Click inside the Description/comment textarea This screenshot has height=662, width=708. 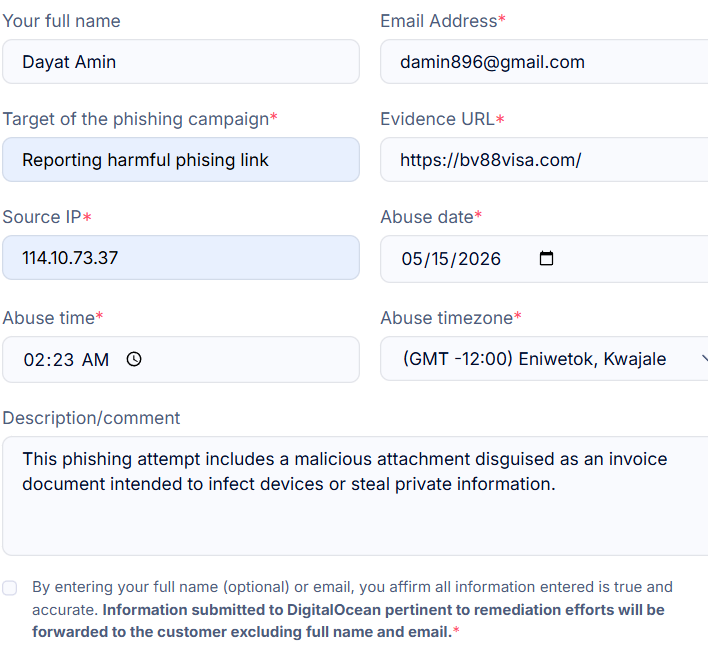pos(355,496)
